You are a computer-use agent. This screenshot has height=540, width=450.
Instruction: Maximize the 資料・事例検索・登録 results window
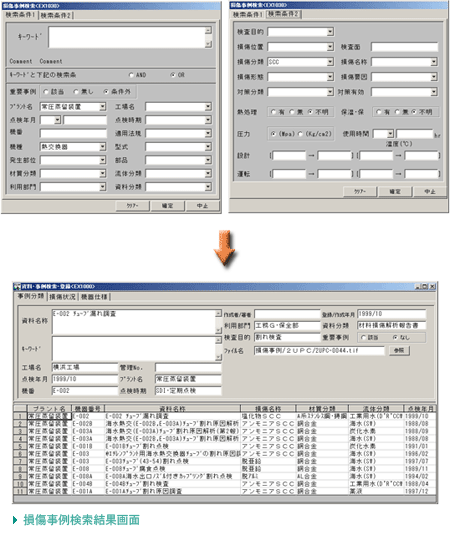[425, 286]
